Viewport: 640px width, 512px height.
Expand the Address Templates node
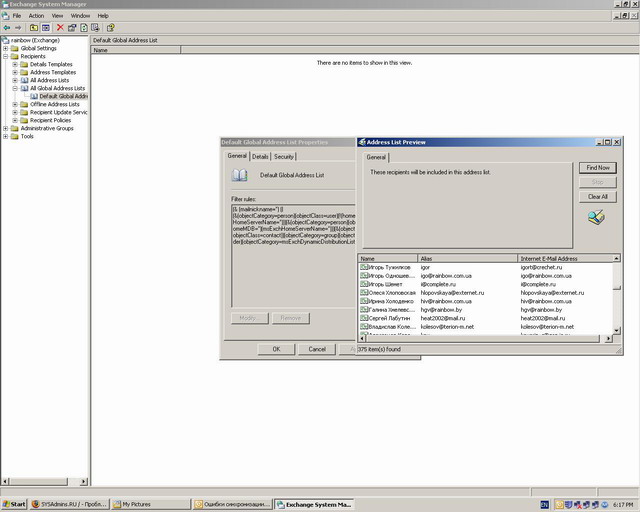(15, 72)
